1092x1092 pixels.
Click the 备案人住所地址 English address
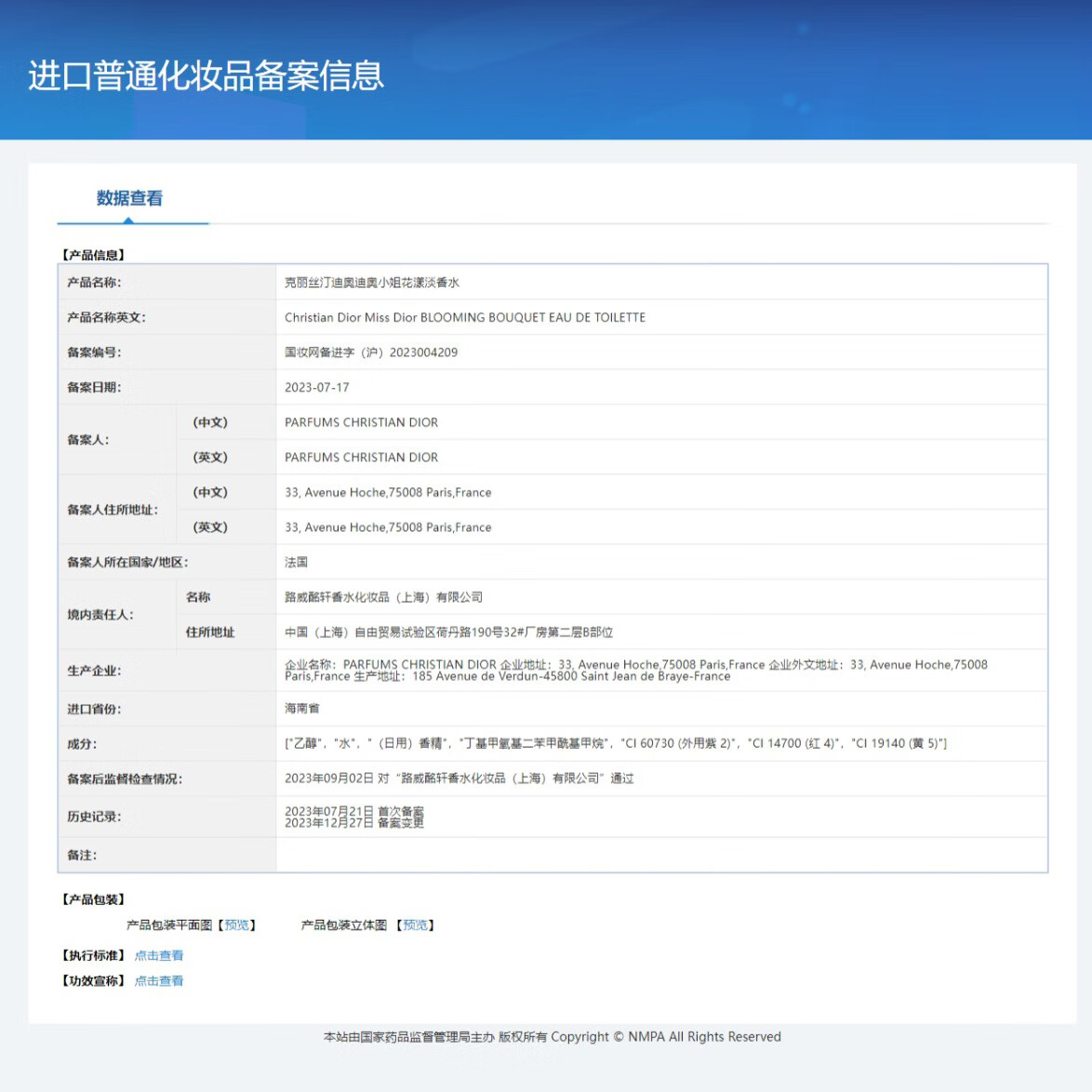point(389,527)
